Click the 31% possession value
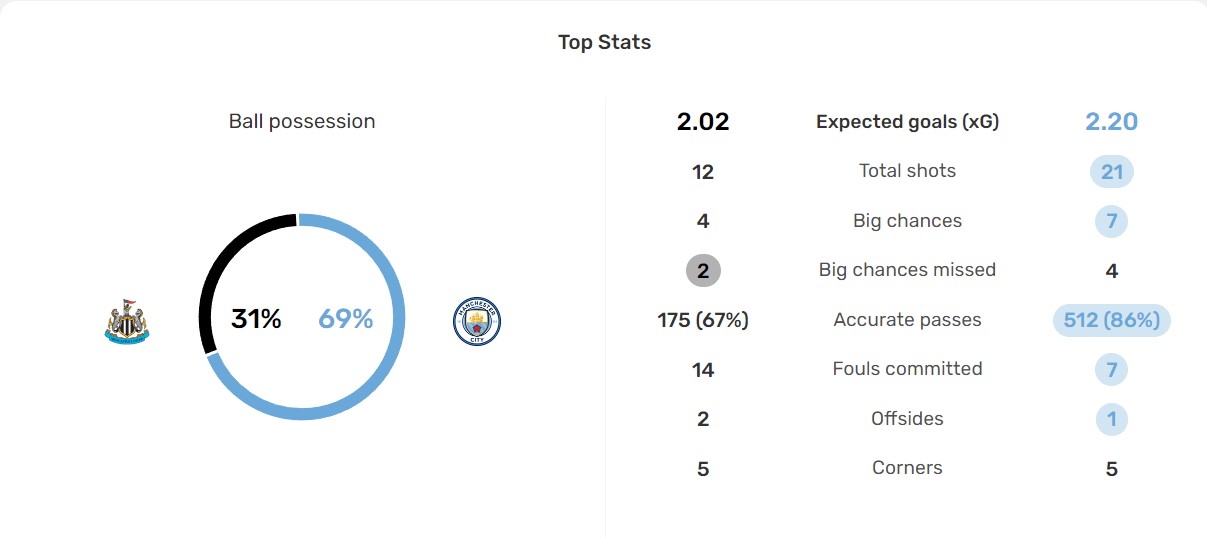1207x538 pixels. pos(256,320)
